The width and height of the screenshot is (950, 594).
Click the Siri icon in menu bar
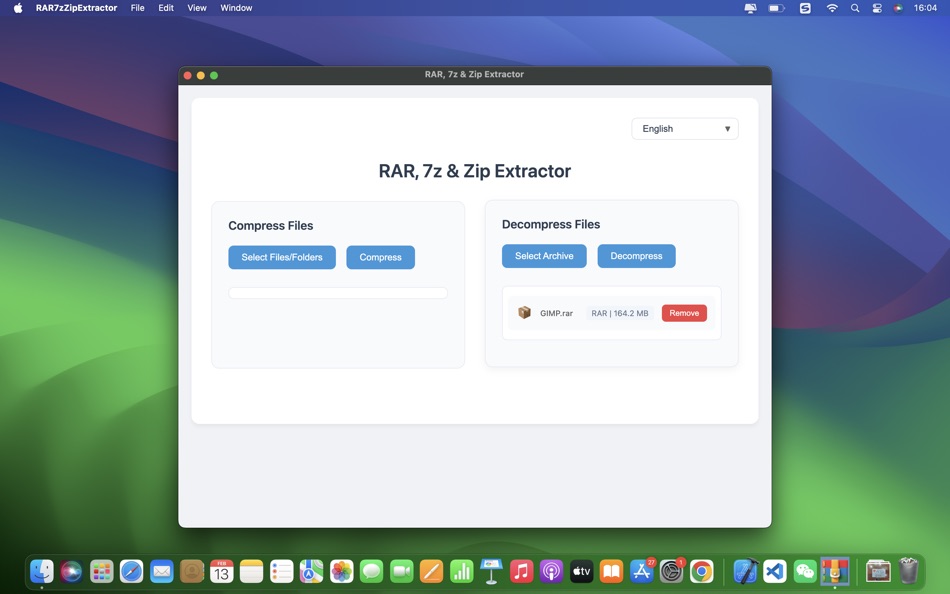point(898,8)
